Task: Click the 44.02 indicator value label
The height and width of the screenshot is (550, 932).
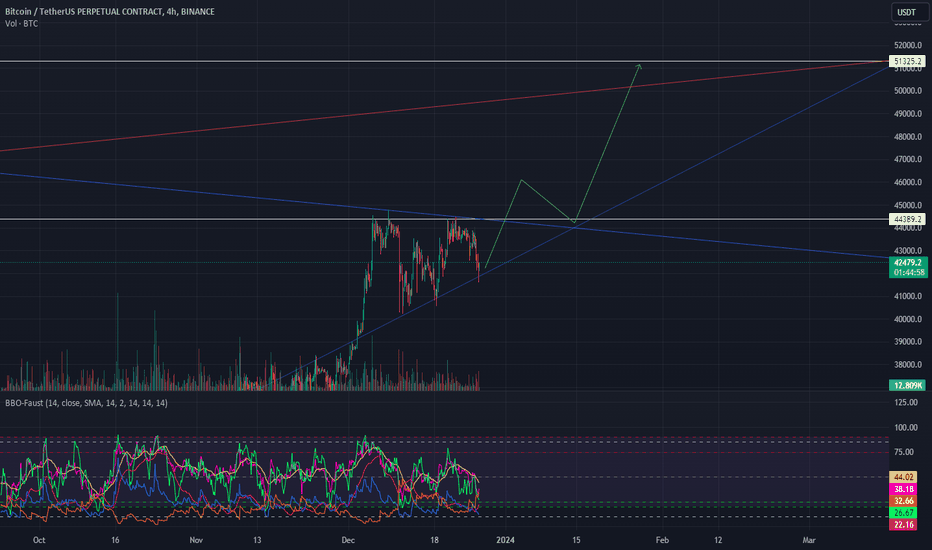Action: (903, 477)
